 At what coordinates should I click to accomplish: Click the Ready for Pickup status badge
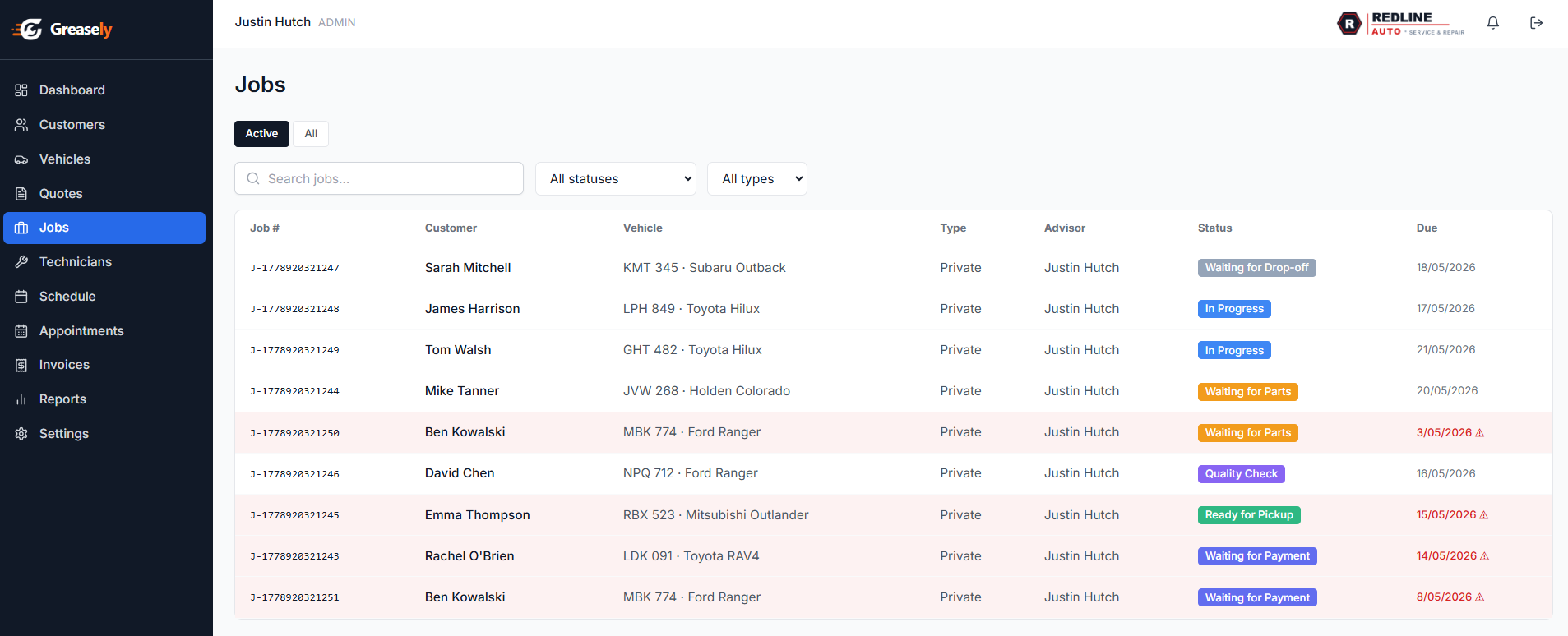tap(1249, 515)
